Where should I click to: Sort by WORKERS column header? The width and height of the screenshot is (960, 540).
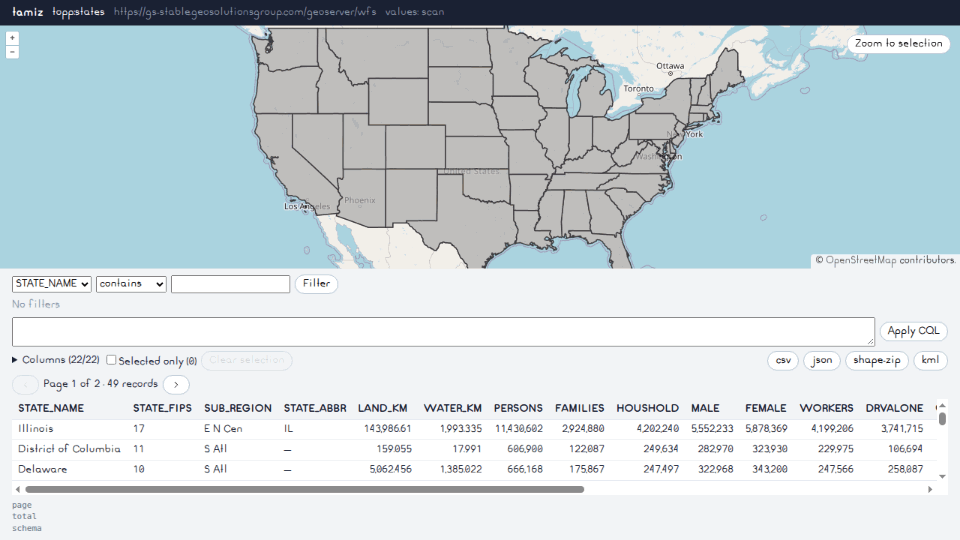(x=826, y=408)
